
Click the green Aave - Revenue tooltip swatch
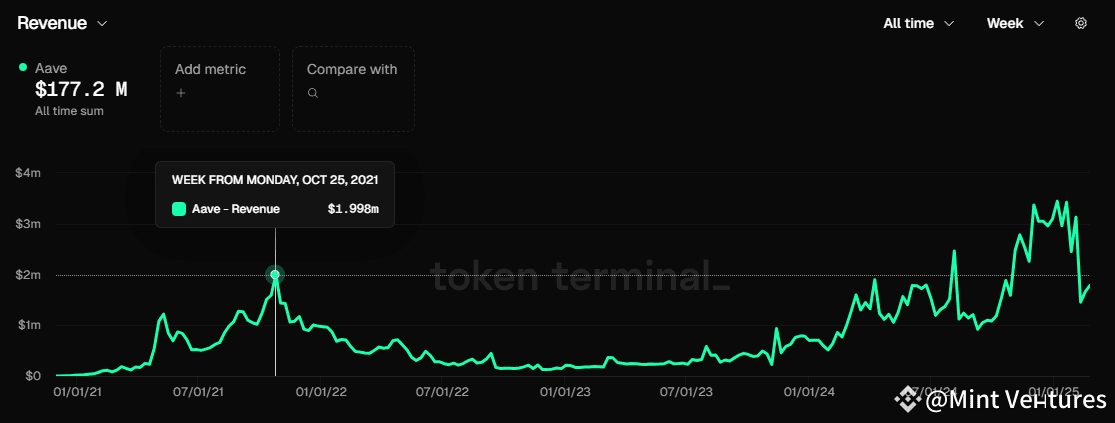click(179, 209)
